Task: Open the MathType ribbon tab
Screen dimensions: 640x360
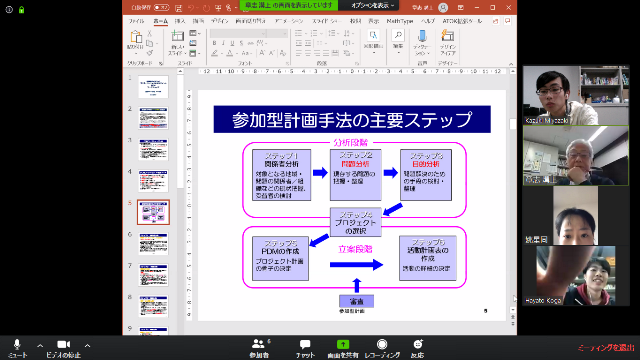Action: pyautogui.click(x=400, y=21)
